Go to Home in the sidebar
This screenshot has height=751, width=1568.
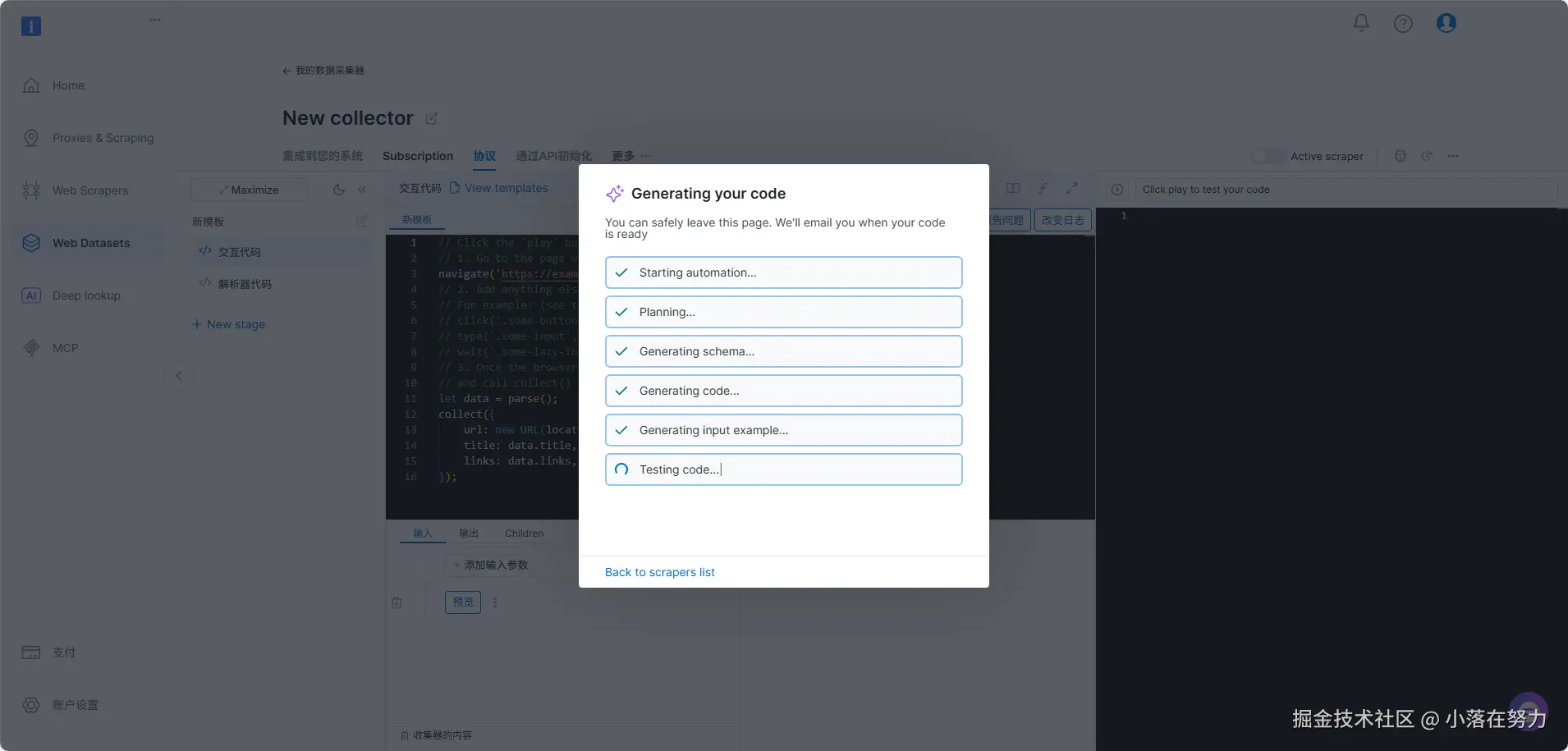click(68, 85)
